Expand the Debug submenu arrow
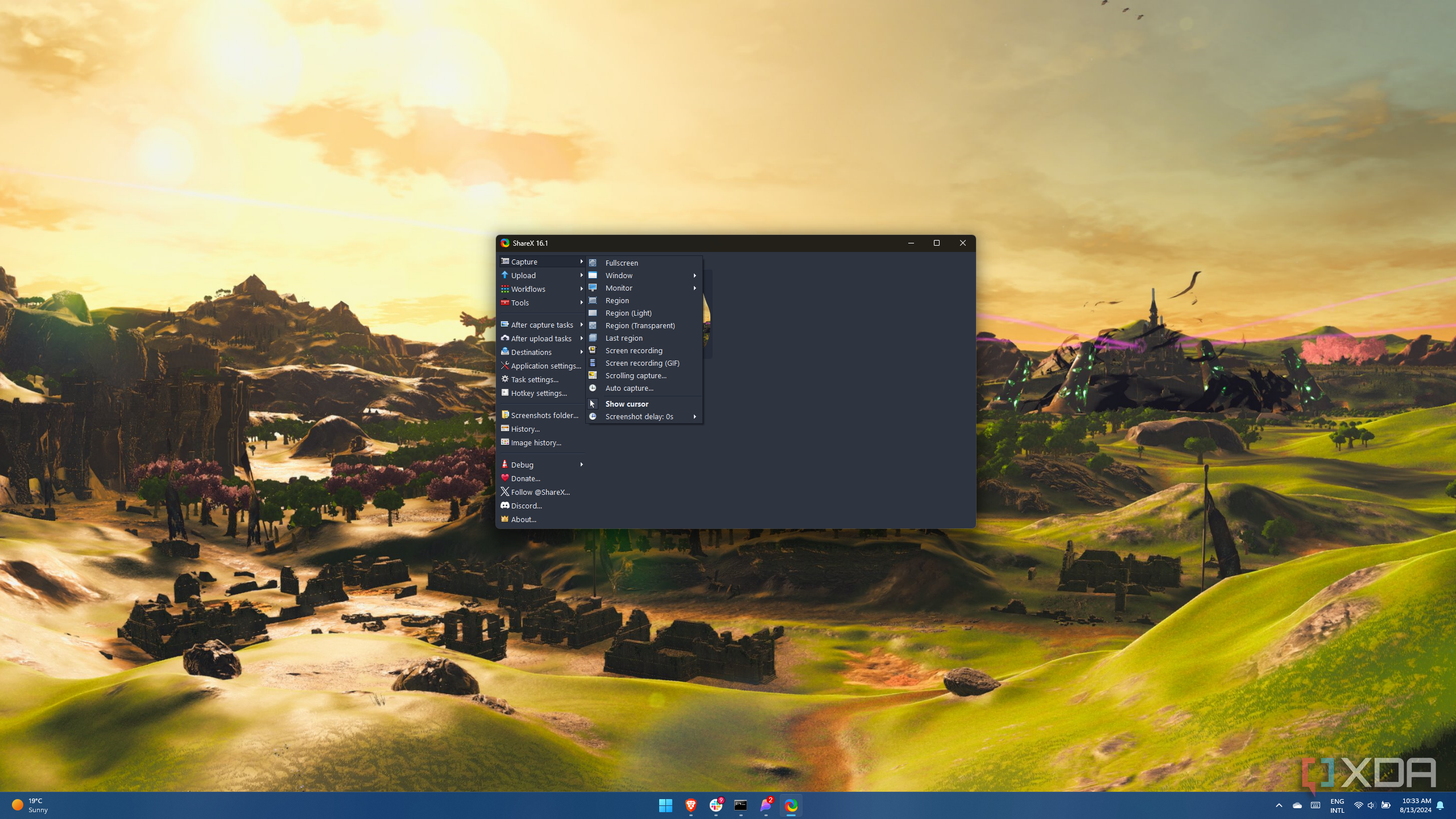 [x=581, y=465]
